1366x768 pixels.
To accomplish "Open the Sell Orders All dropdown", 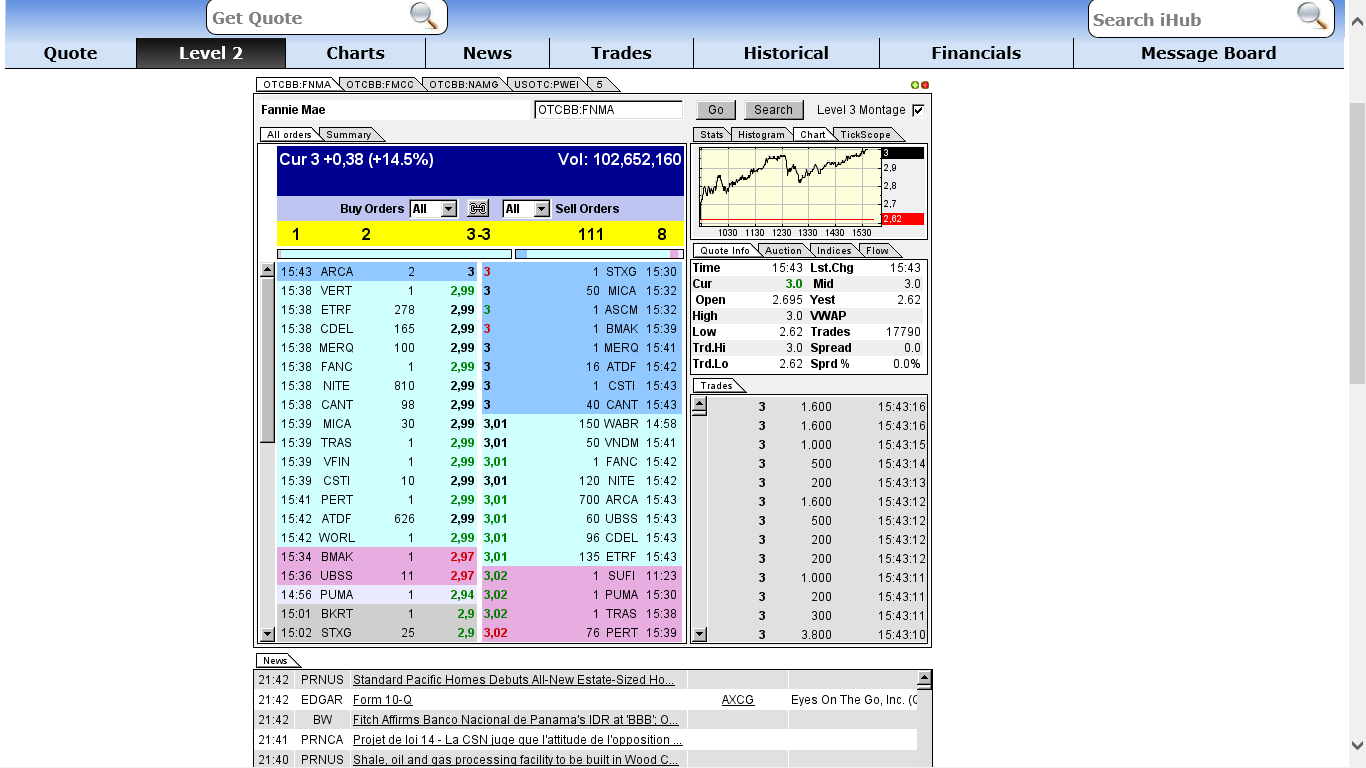I will [x=541, y=209].
